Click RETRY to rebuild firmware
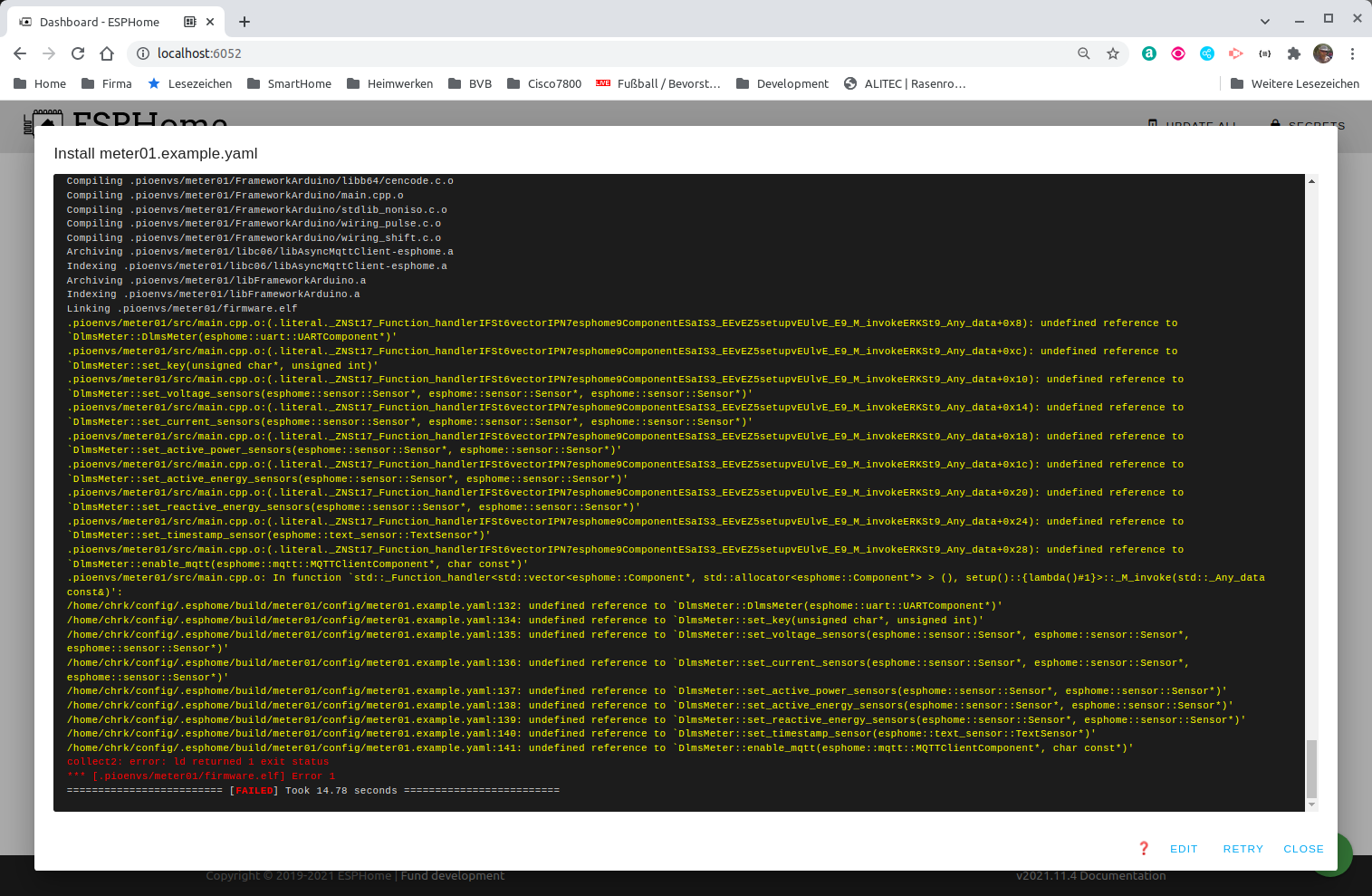This screenshot has width=1372, height=896. click(1242, 849)
